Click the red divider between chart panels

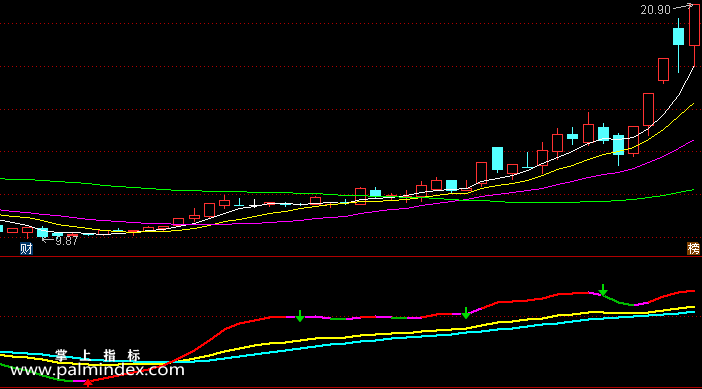(x=351, y=256)
